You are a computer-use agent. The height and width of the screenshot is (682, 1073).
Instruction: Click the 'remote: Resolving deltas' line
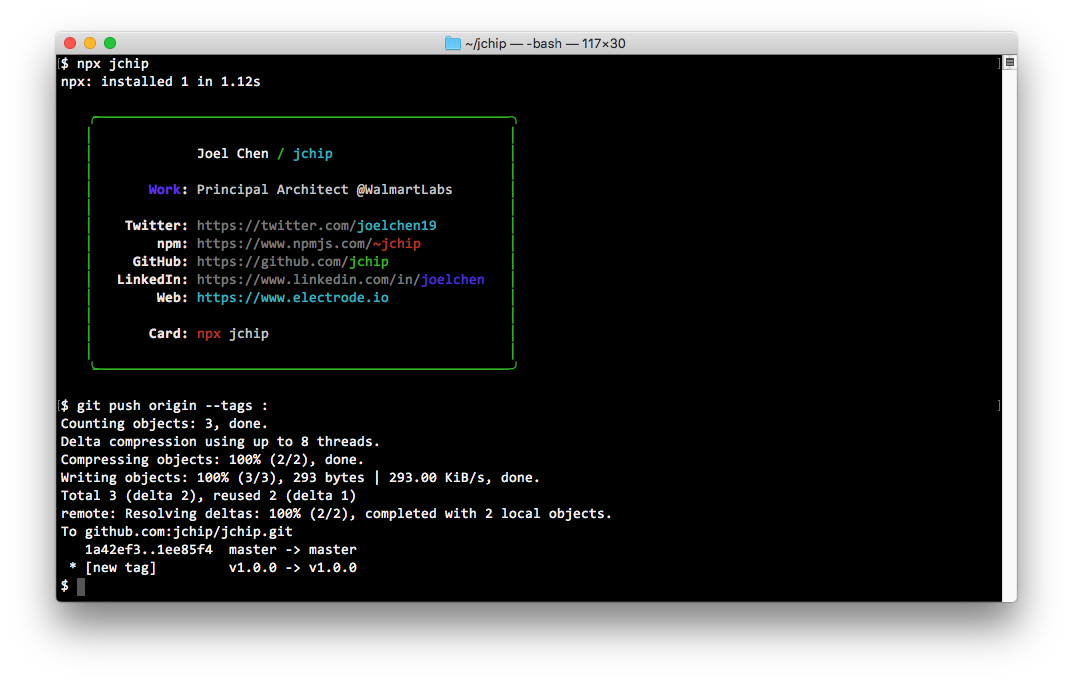coord(336,513)
